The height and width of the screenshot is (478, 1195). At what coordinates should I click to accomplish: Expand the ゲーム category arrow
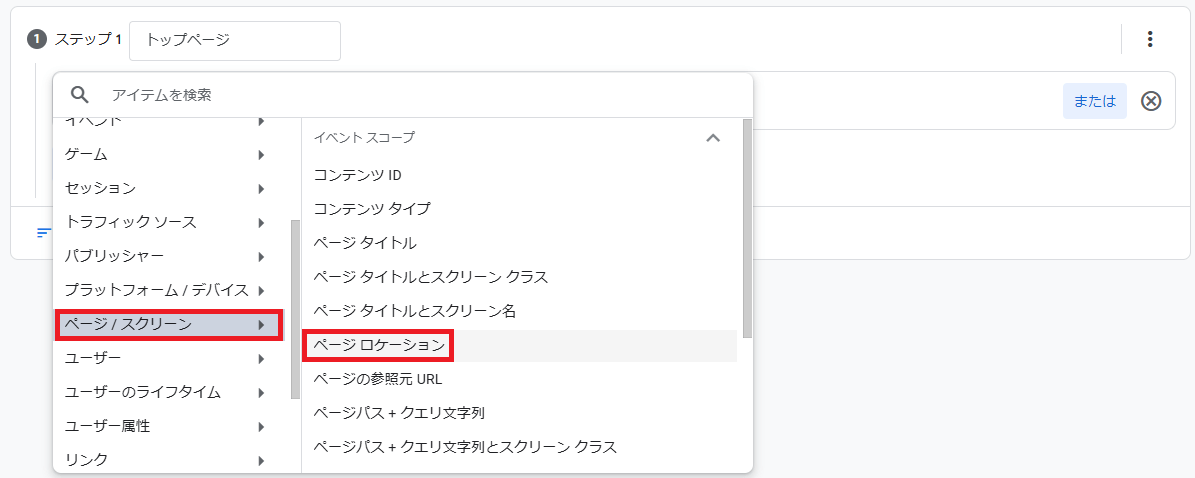click(261, 155)
